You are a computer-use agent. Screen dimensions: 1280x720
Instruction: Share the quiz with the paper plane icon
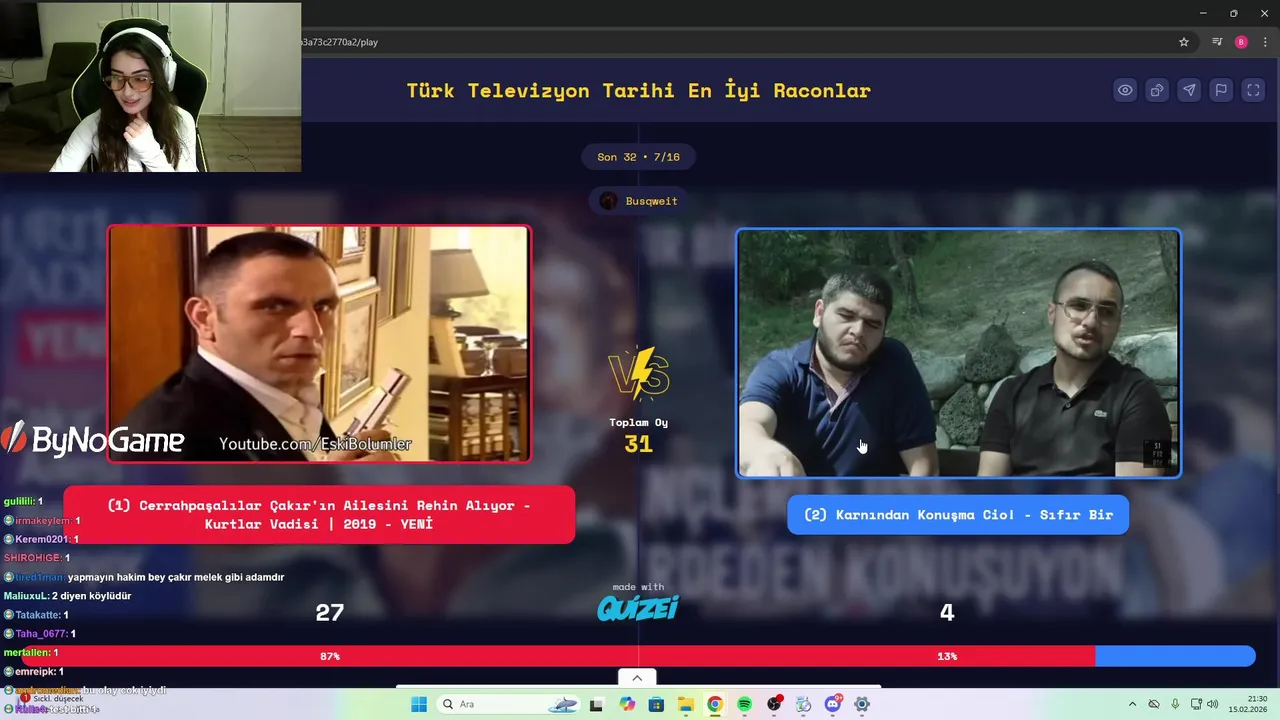(x=1189, y=90)
